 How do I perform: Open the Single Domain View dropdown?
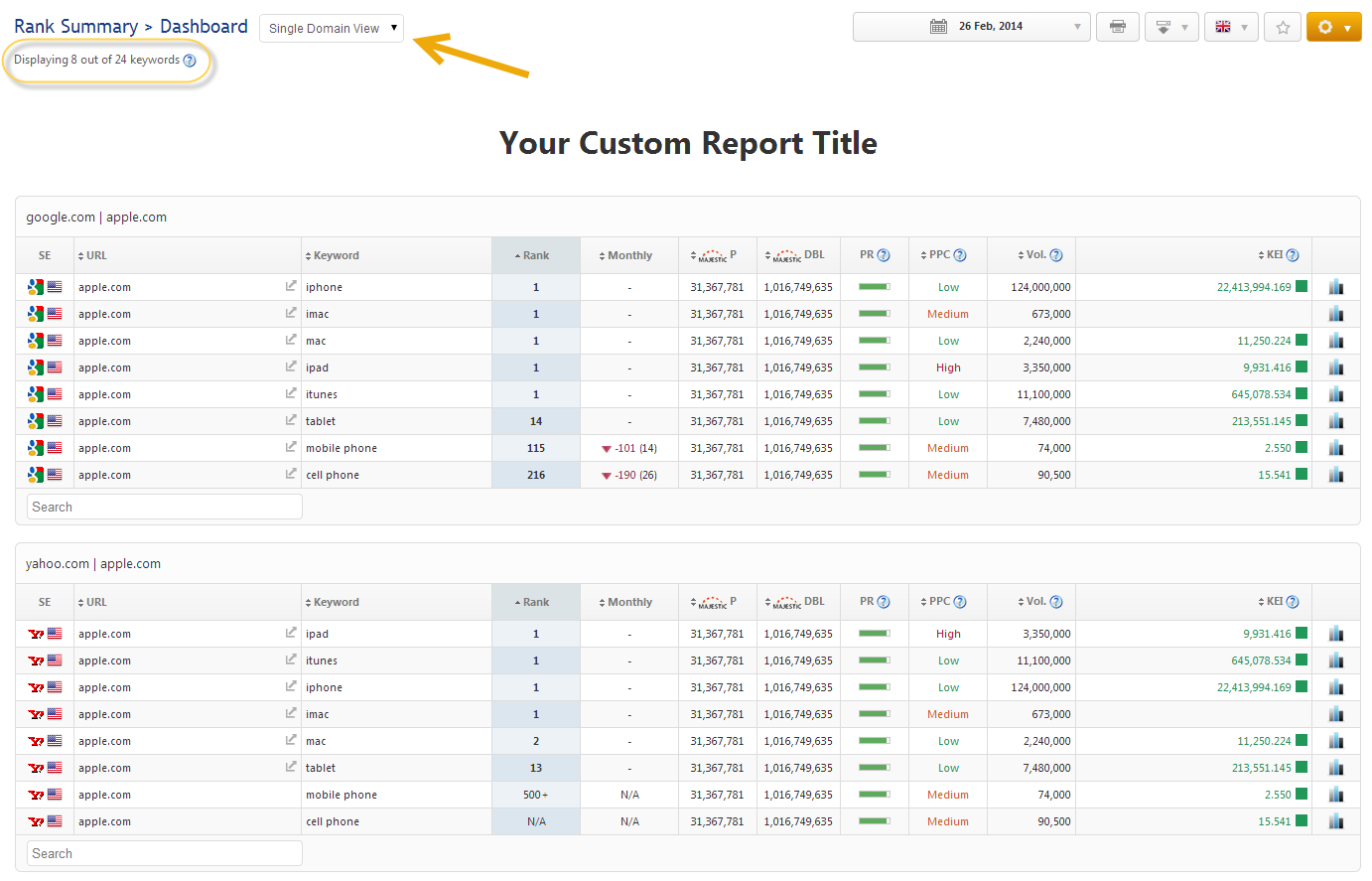(332, 28)
